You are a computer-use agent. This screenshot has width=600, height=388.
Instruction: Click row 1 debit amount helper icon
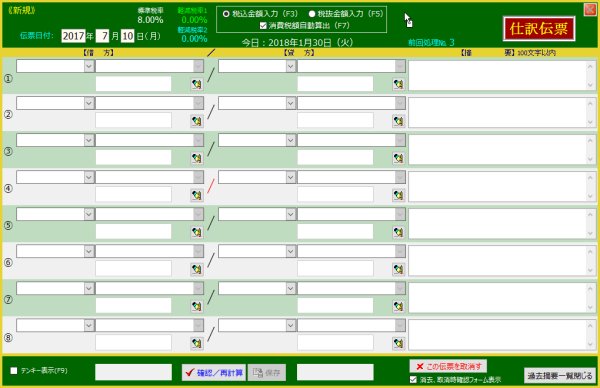point(197,84)
